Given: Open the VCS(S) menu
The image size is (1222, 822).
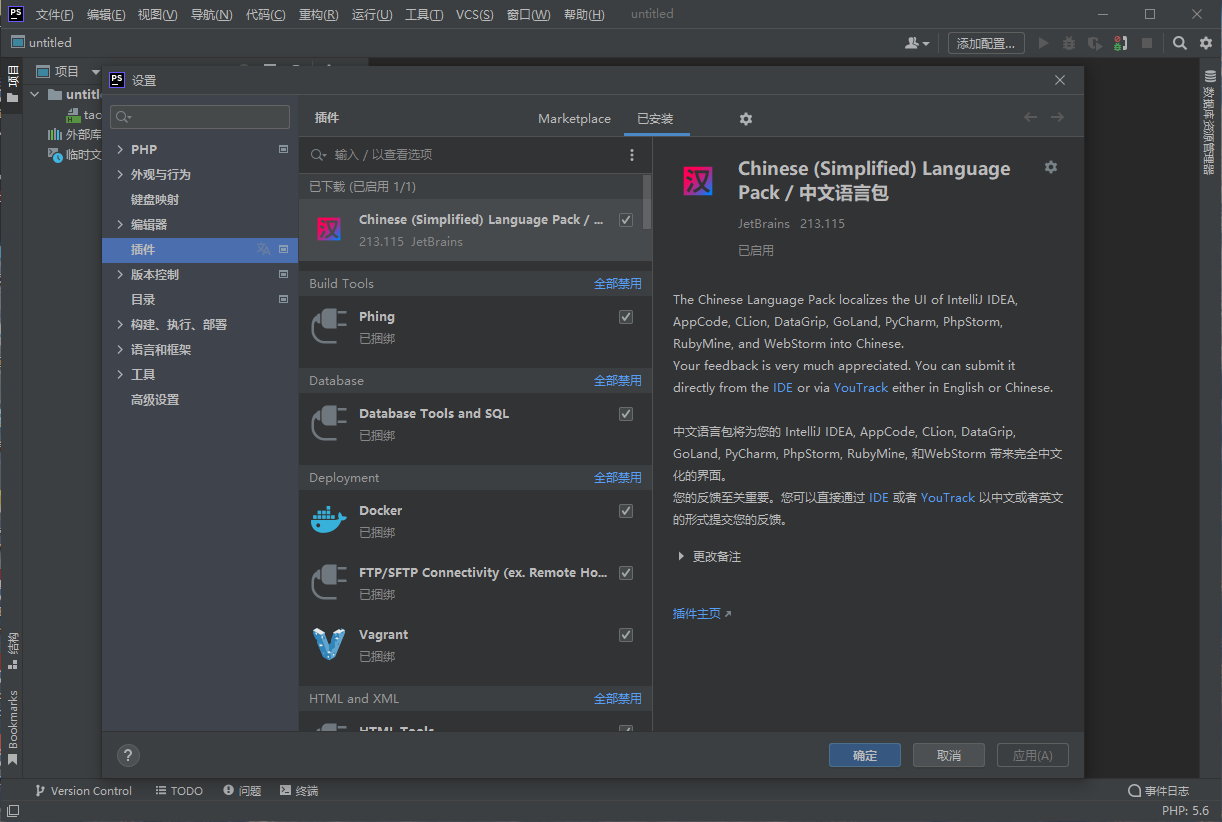Looking at the screenshot, I should point(474,15).
